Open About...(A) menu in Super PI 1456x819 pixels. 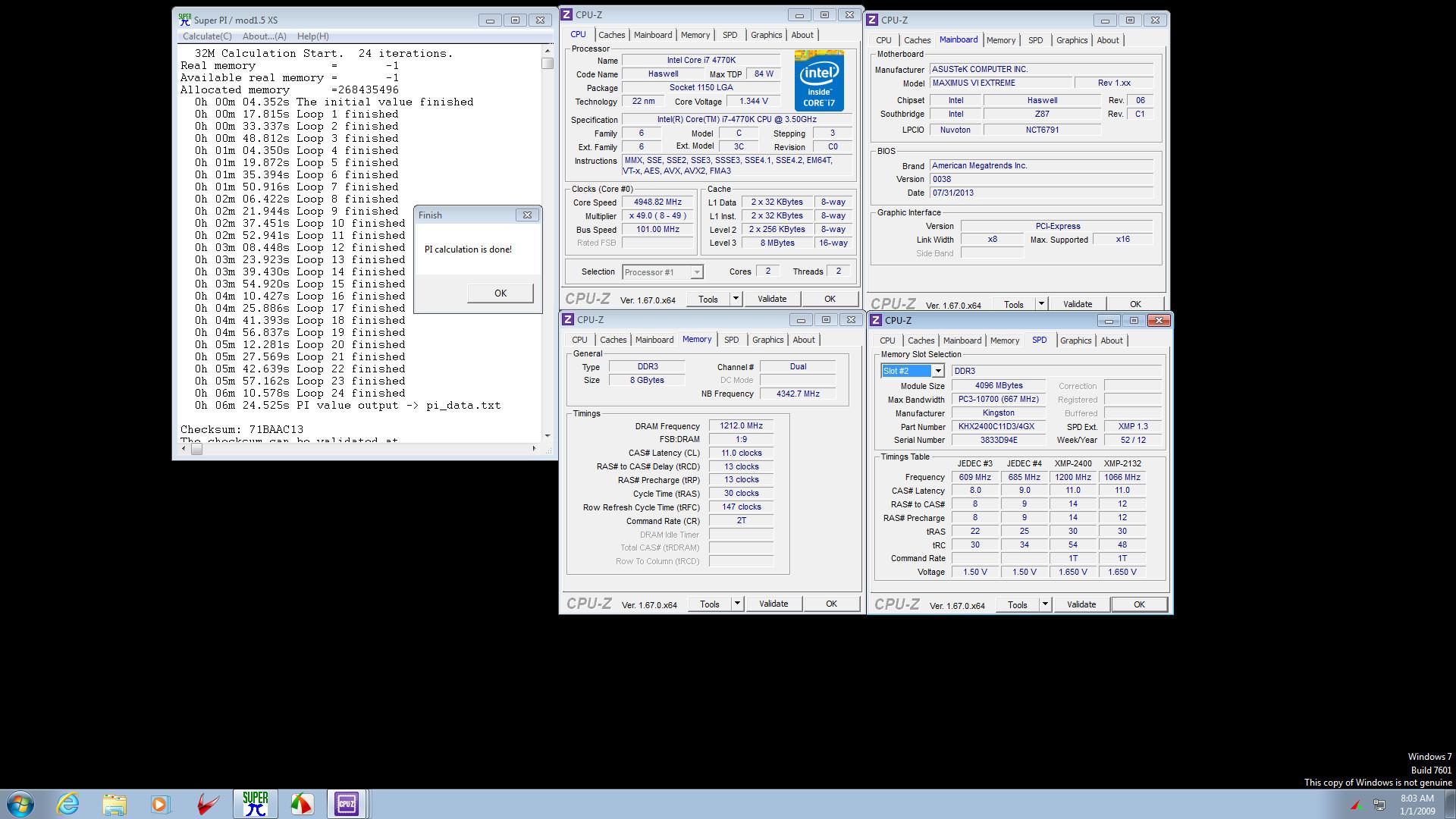[x=265, y=36]
